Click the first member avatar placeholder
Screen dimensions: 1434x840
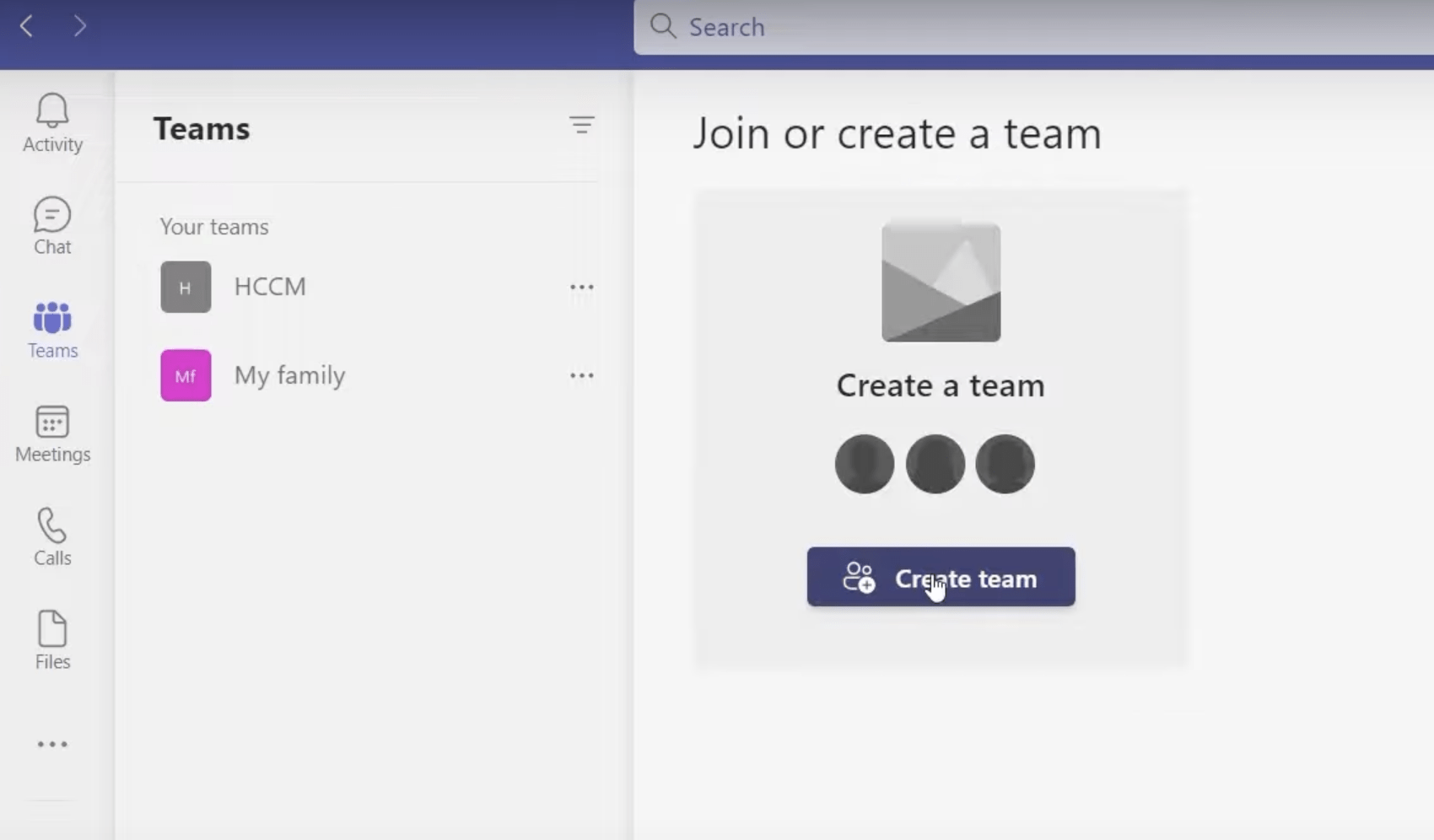[x=865, y=464]
